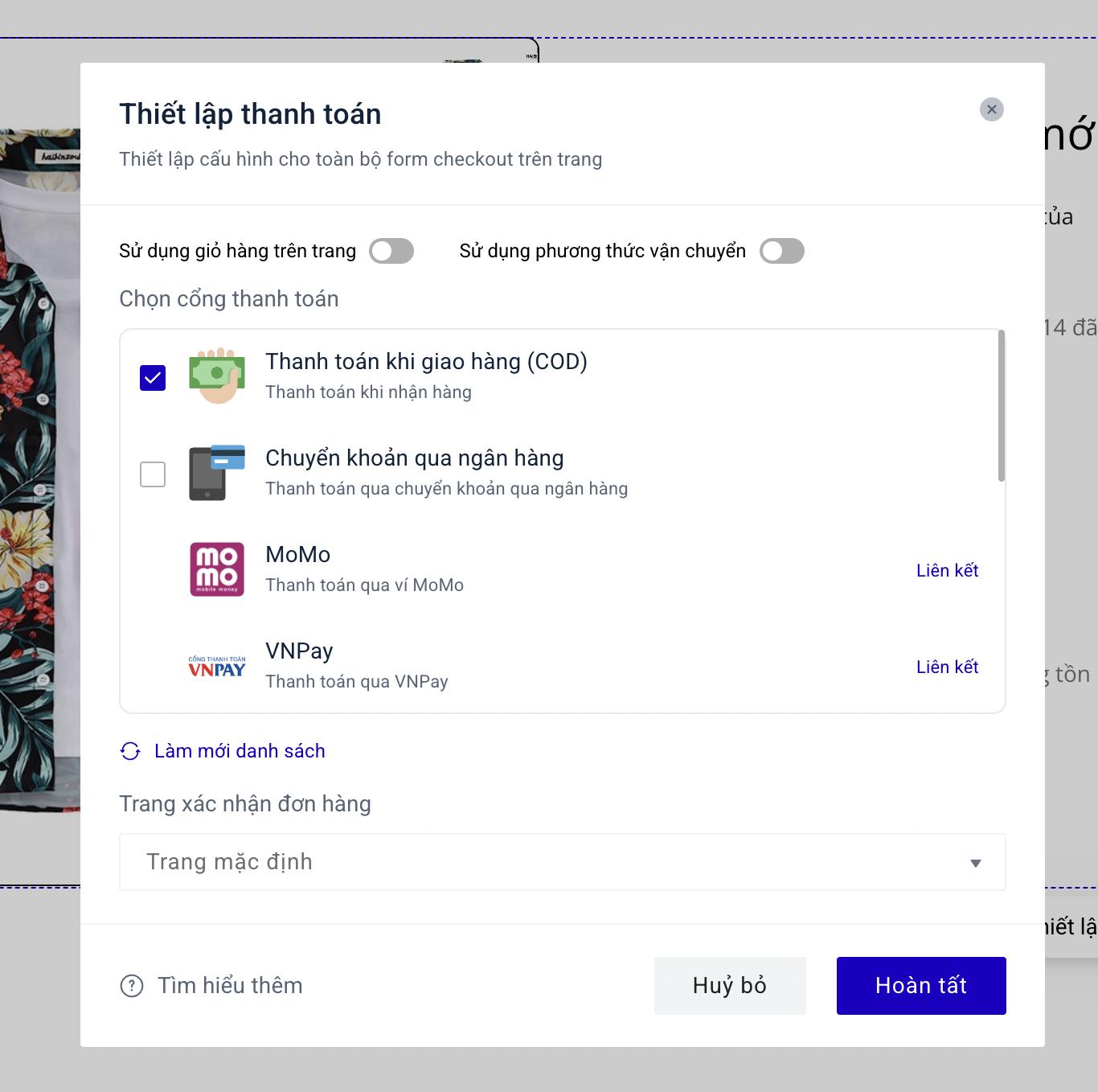Click the COD cash-in-hand payment icon
The width and height of the screenshot is (1098, 1092).
tap(216, 376)
